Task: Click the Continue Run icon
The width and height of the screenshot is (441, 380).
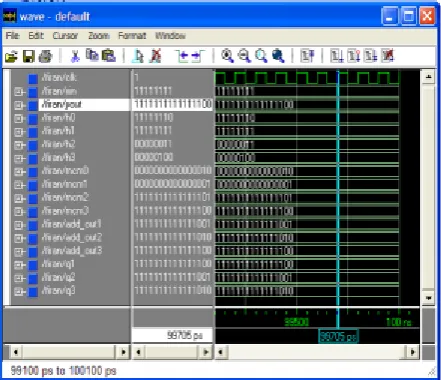Action: [354, 56]
